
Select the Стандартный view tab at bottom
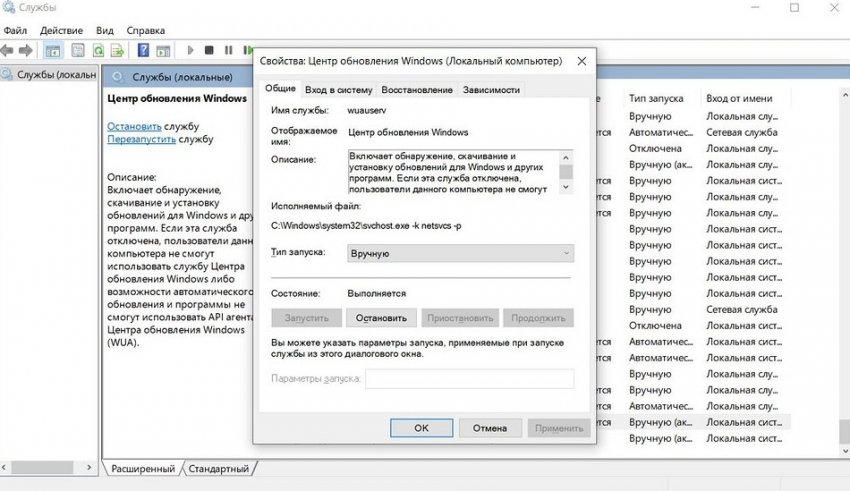(x=218, y=469)
